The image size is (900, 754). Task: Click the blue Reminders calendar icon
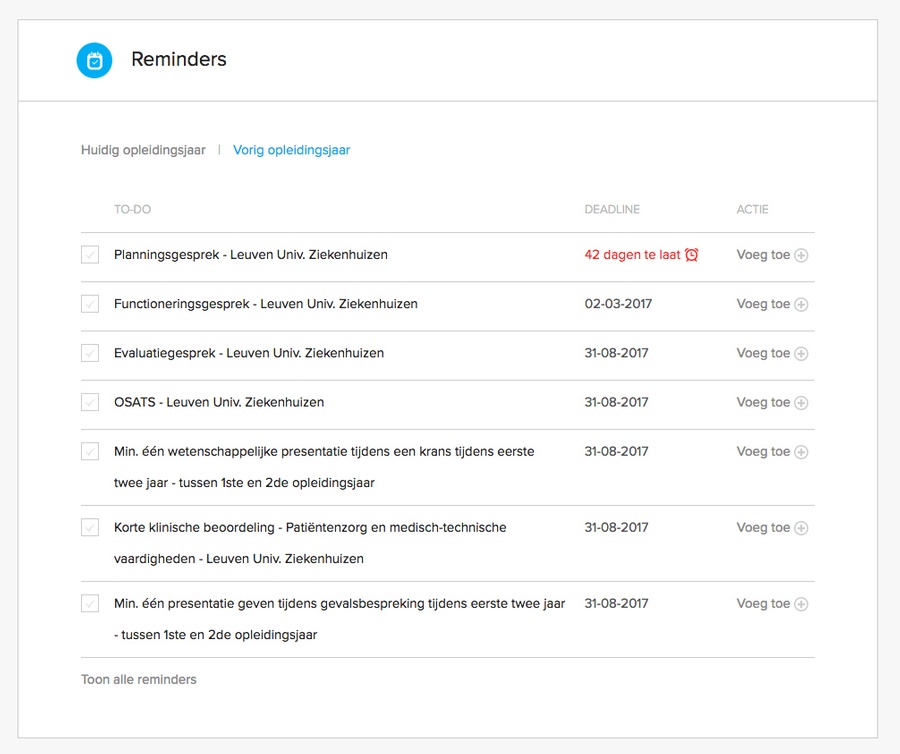point(94,60)
